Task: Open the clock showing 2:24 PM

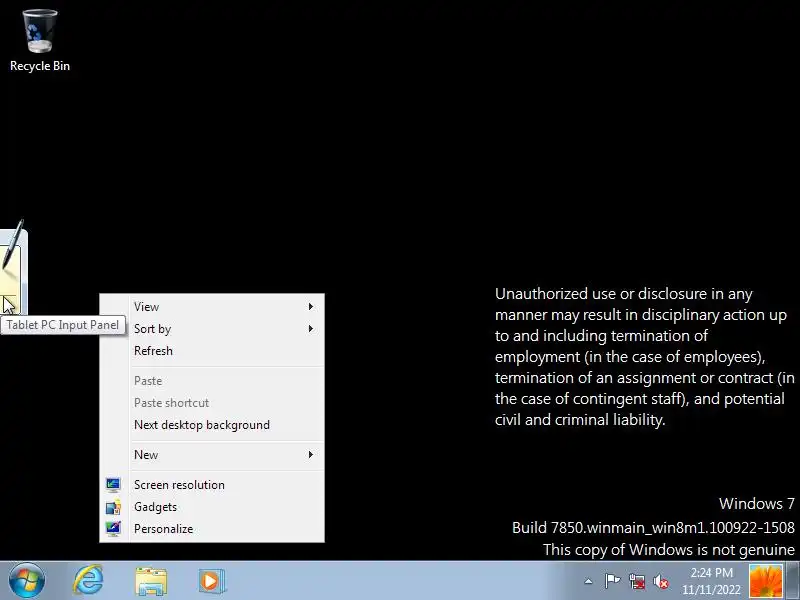Action: point(711,572)
